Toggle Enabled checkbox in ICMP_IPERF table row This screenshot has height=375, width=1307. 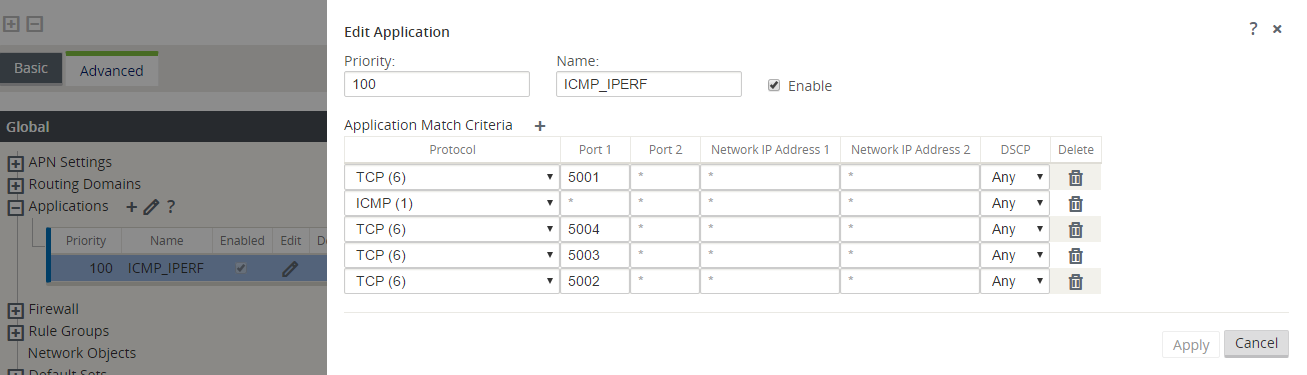(240, 268)
